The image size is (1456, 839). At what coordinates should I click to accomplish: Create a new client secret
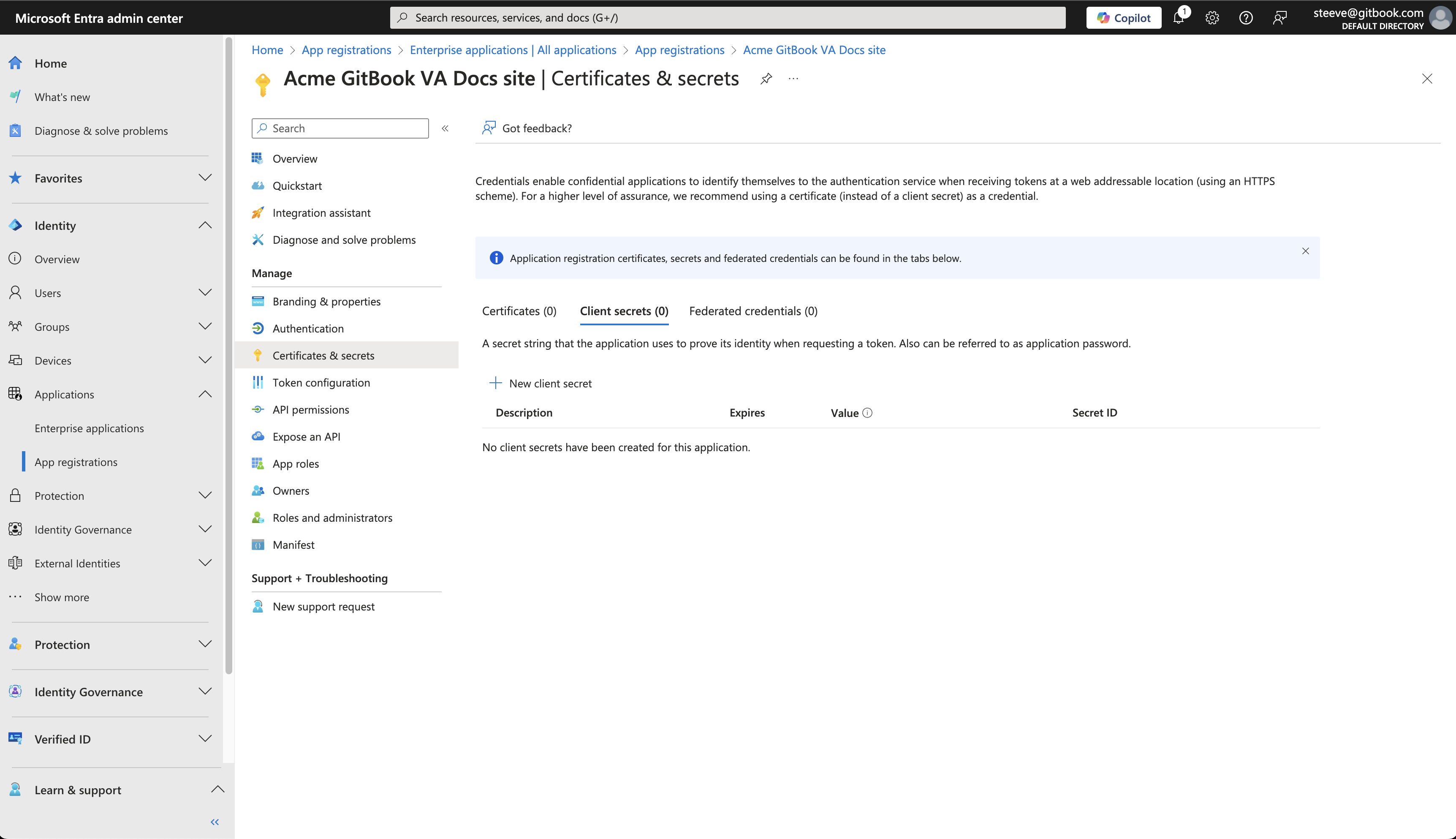pyautogui.click(x=540, y=383)
